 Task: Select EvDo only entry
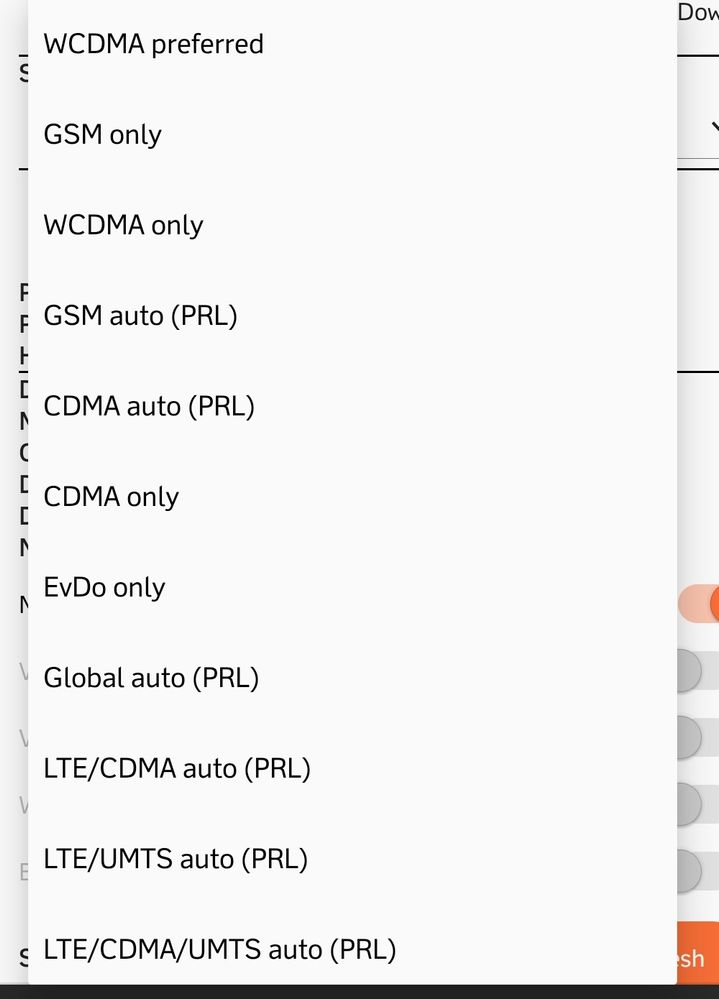point(104,587)
